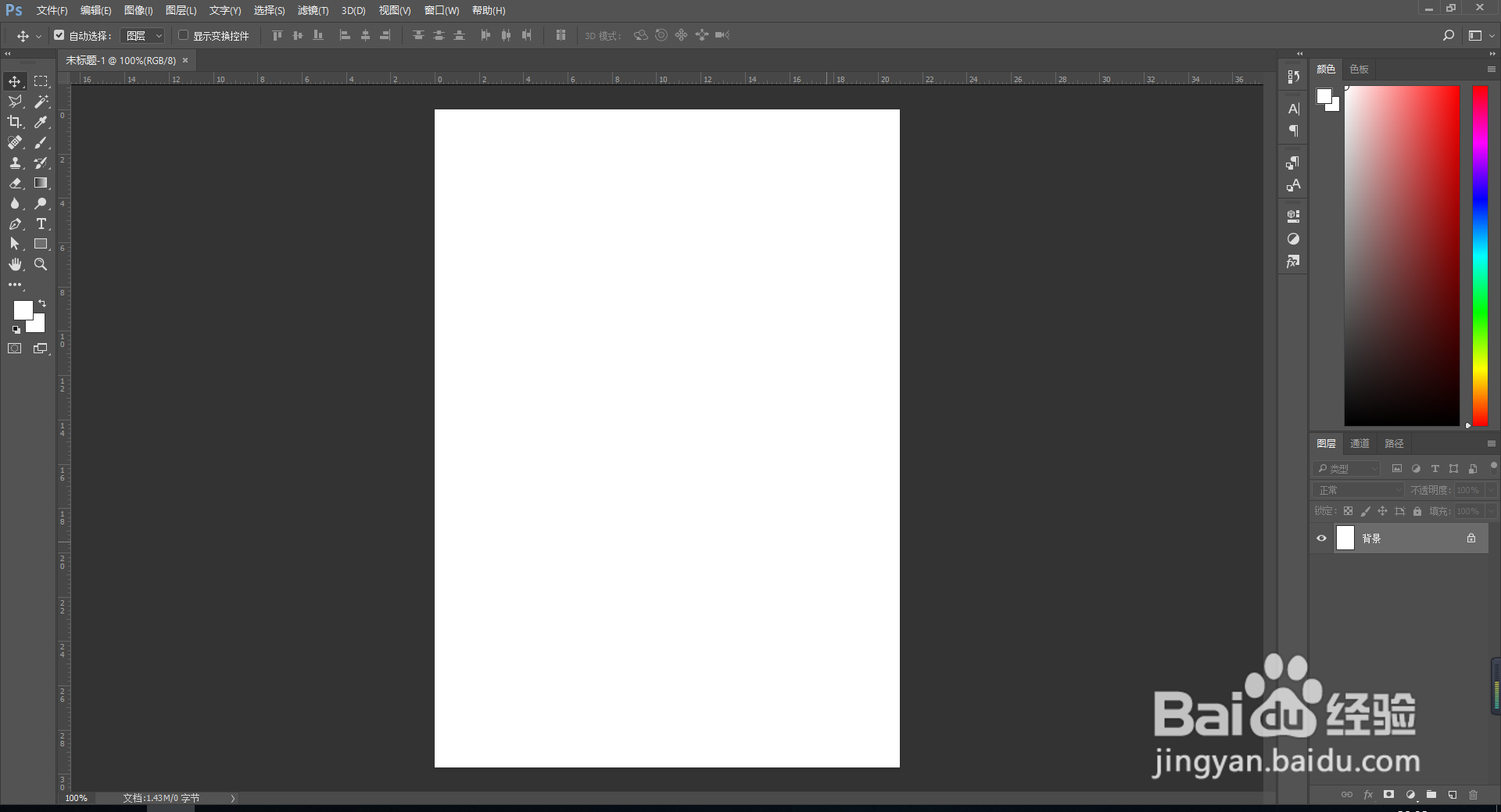
Task: Select the Move tool in toolbox
Action: (x=15, y=81)
